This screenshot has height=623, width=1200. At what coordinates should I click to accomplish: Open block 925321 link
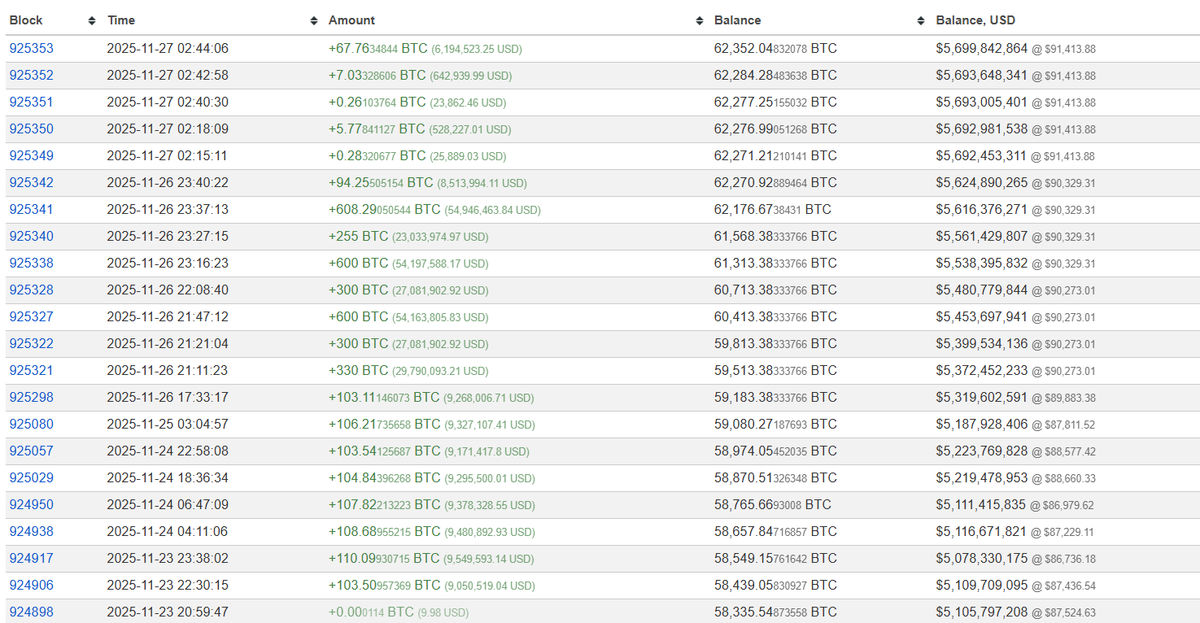tap(31, 371)
